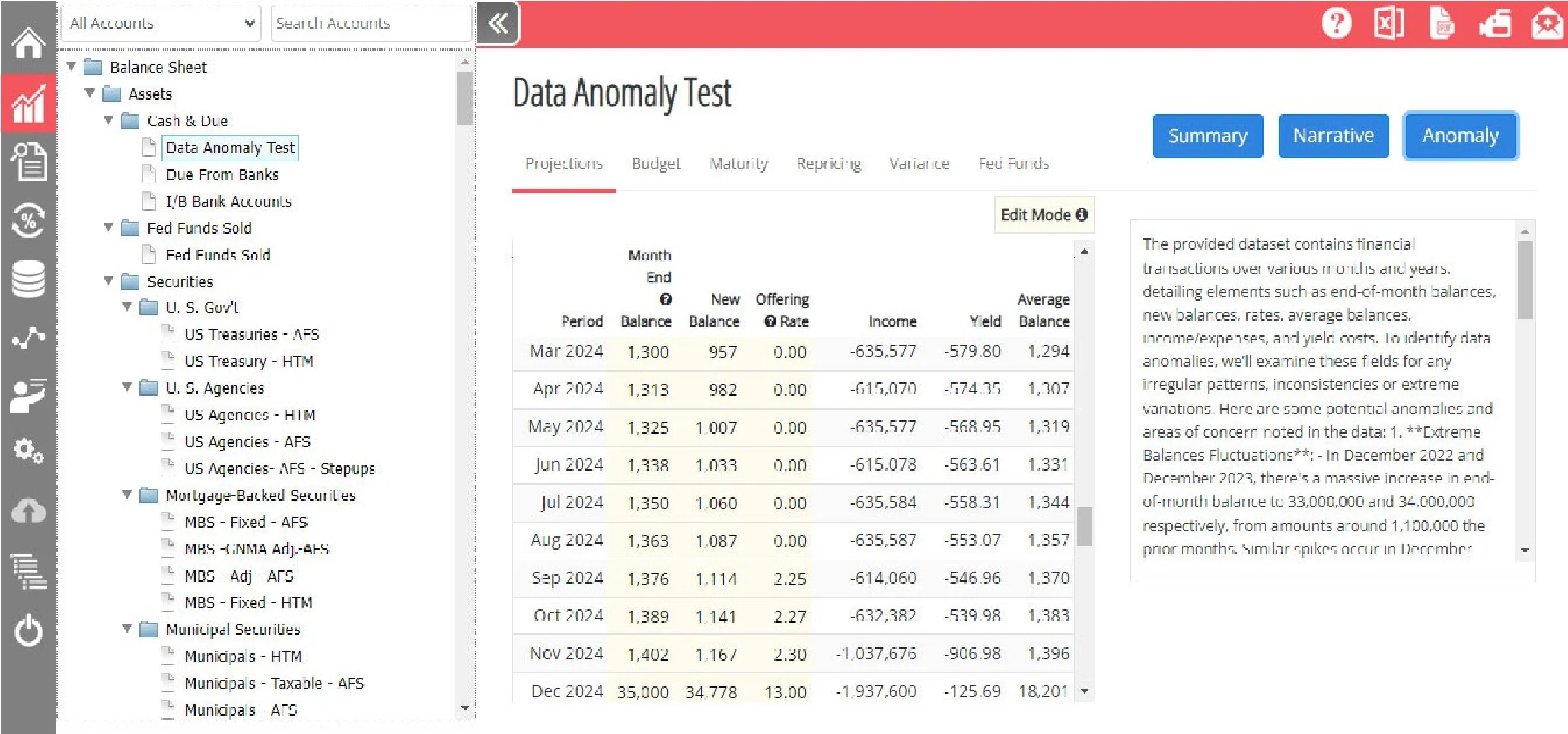Click the Edit Mode button
Image resolution: width=1568 pixels, height=734 pixels.
1044,215
